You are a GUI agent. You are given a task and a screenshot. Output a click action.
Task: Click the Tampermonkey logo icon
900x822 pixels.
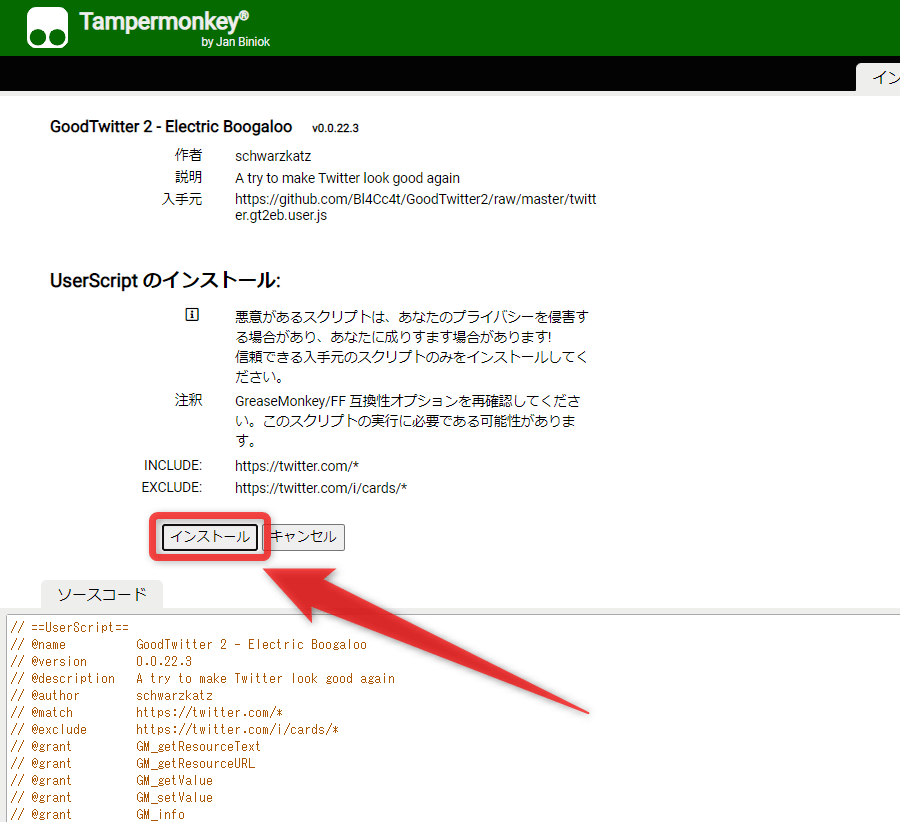click(x=47, y=28)
